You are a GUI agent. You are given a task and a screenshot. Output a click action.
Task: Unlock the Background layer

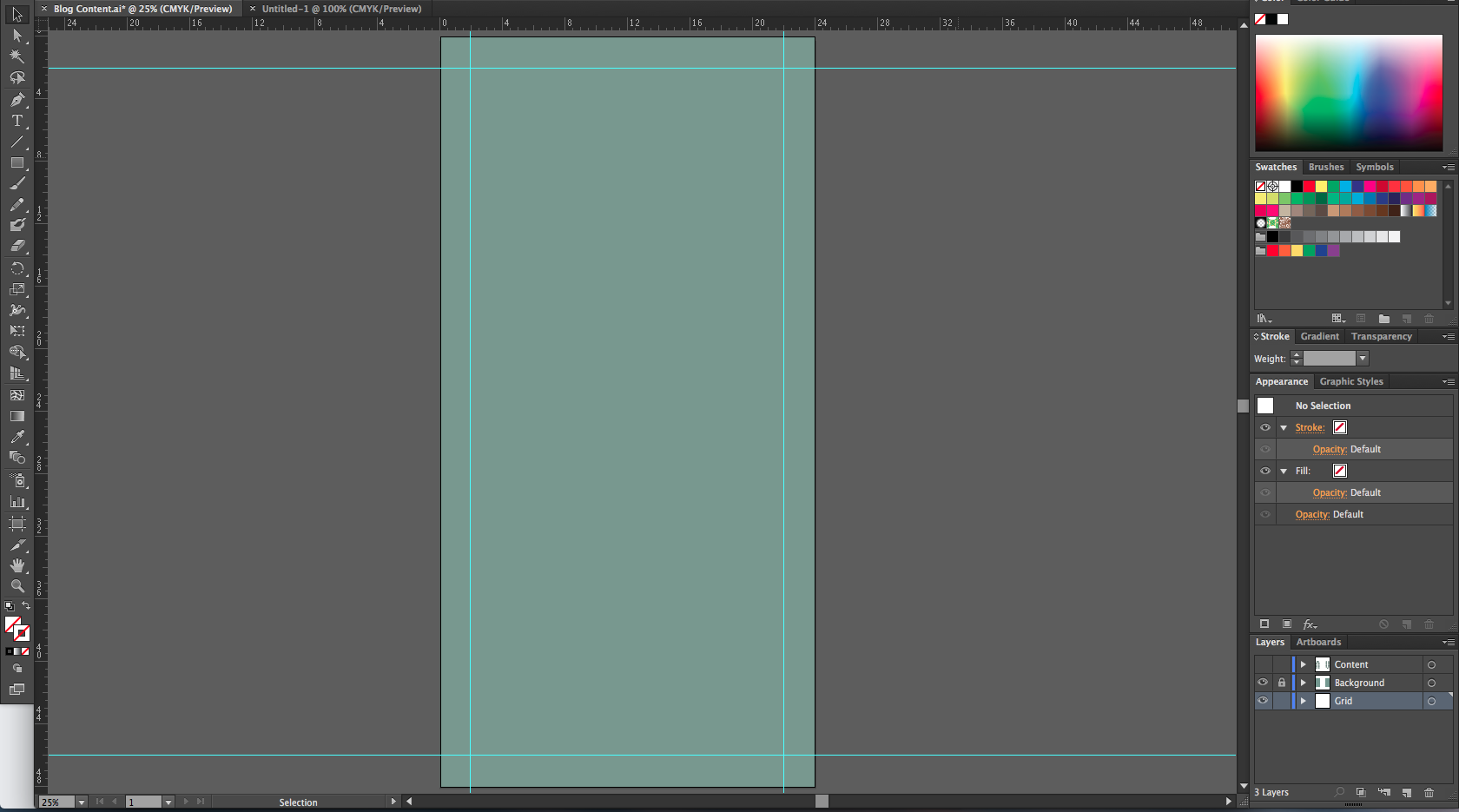1281,683
